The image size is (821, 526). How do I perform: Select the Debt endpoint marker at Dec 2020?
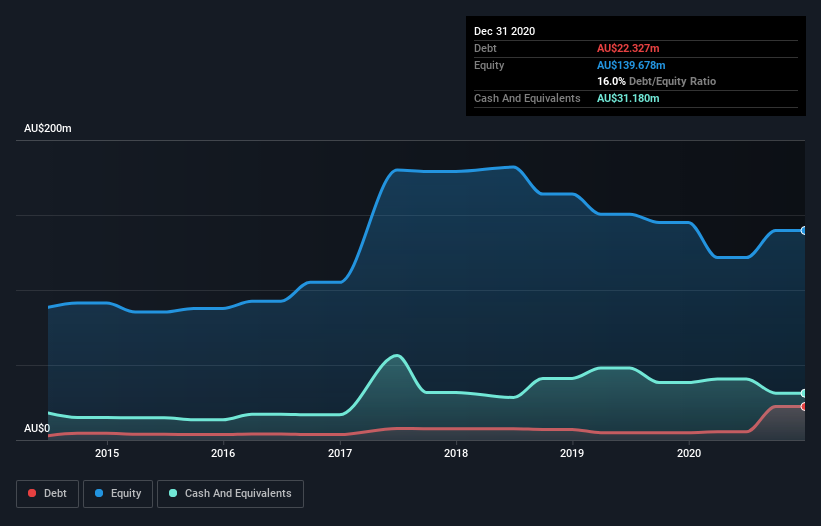point(804,407)
